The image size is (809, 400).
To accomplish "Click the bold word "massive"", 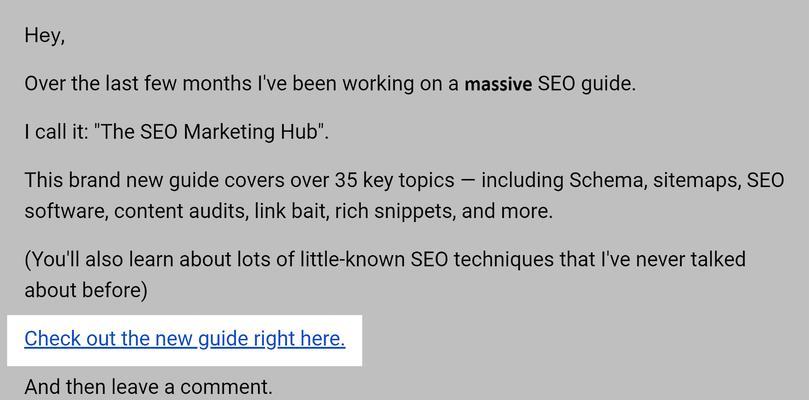I will click(x=498, y=84).
